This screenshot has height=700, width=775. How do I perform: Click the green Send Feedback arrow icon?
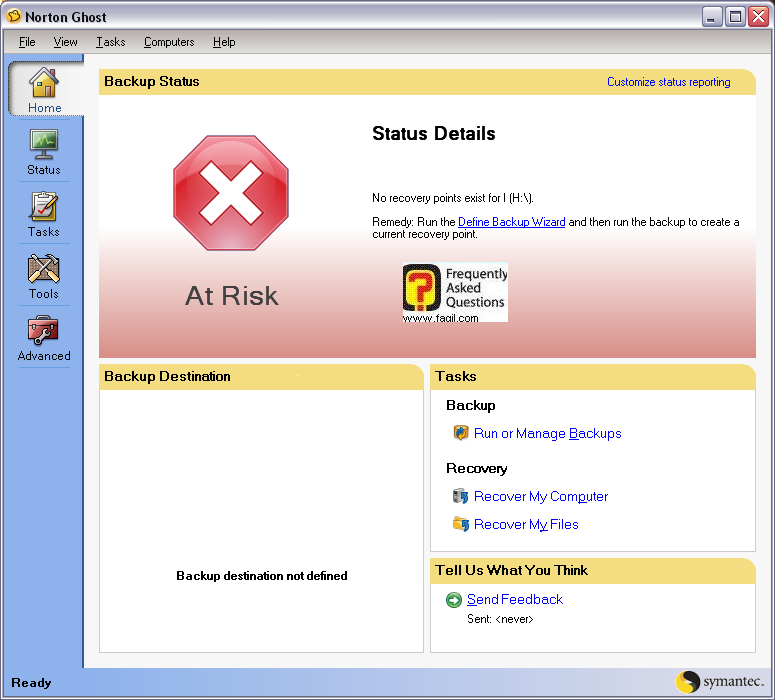coord(454,600)
